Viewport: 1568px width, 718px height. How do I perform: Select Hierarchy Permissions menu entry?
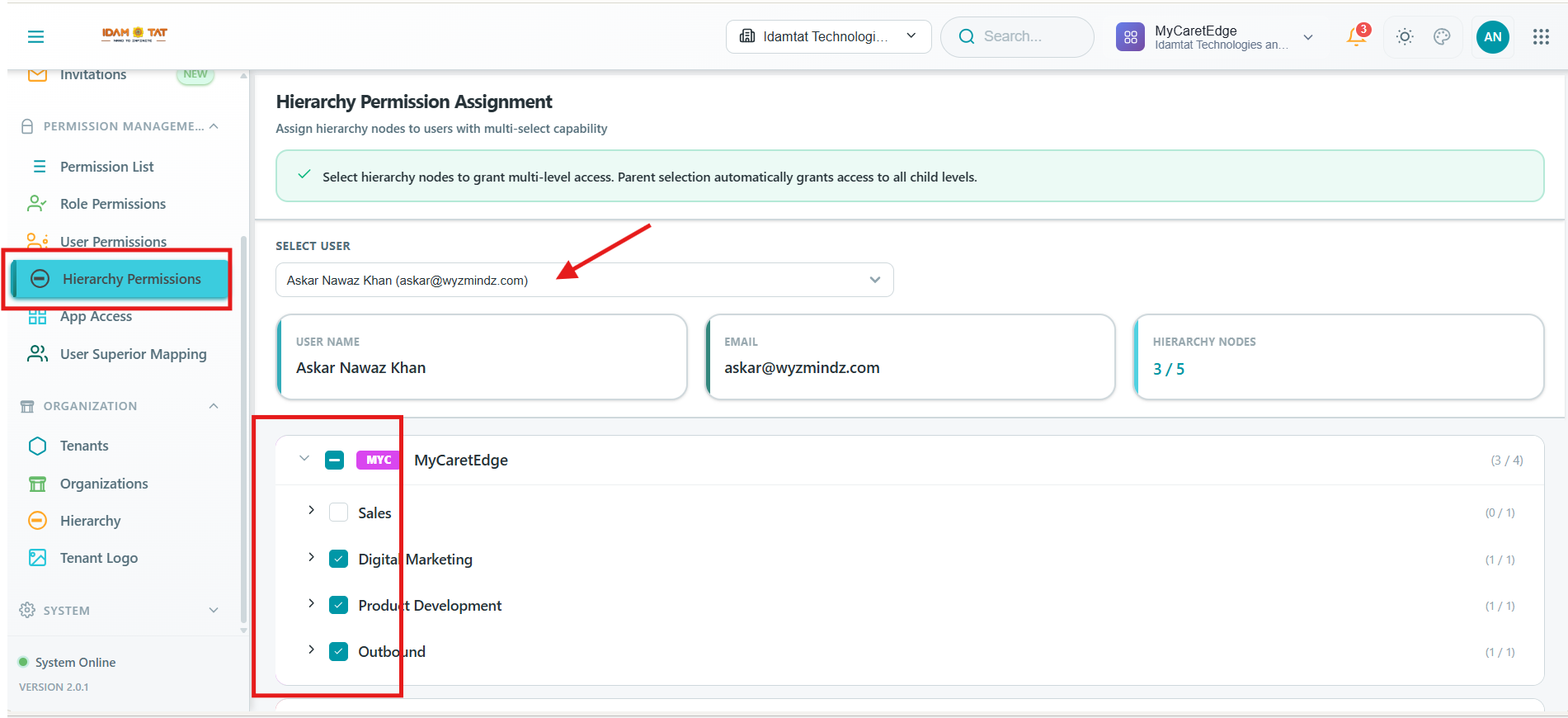click(120, 279)
